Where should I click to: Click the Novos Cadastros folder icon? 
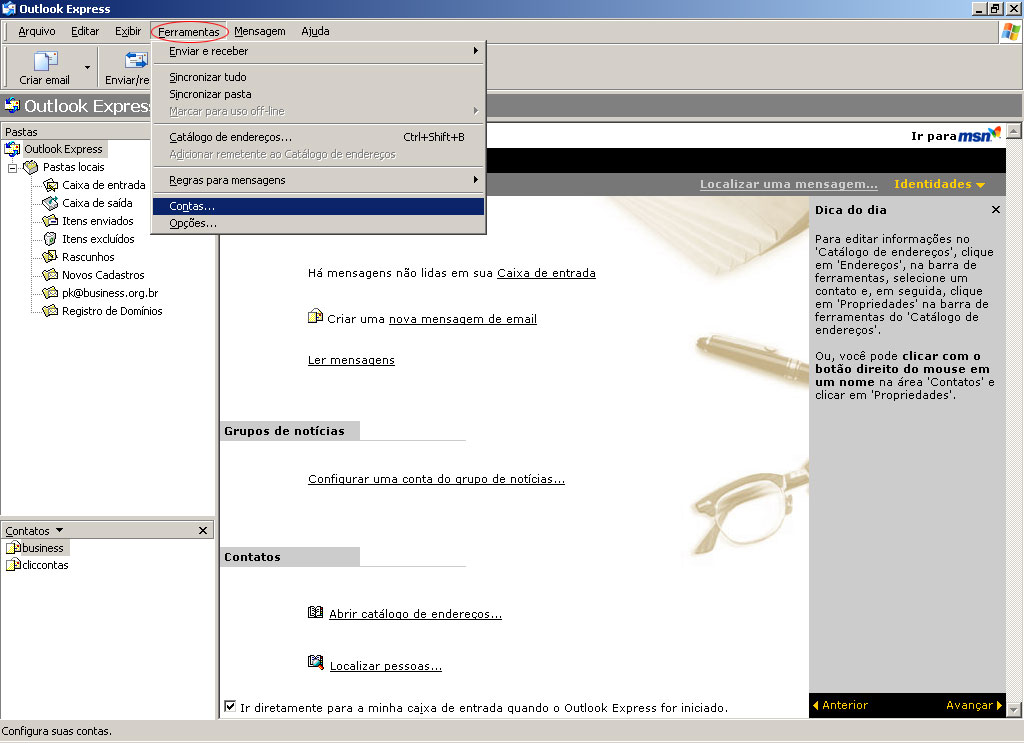pyautogui.click(x=50, y=275)
